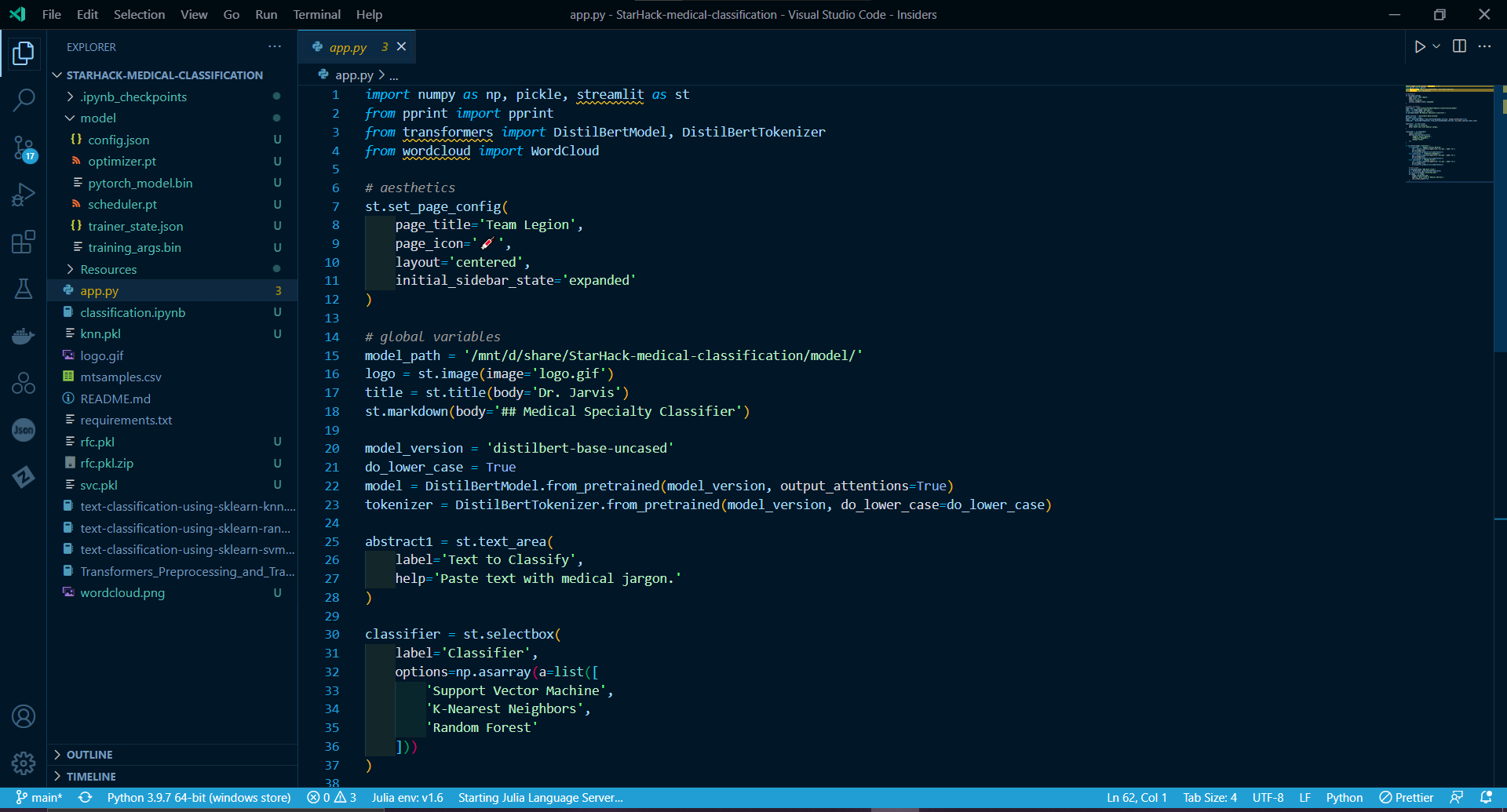Open the Testing flask icon
Image resolution: width=1507 pixels, height=812 pixels.
click(x=24, y=289)
